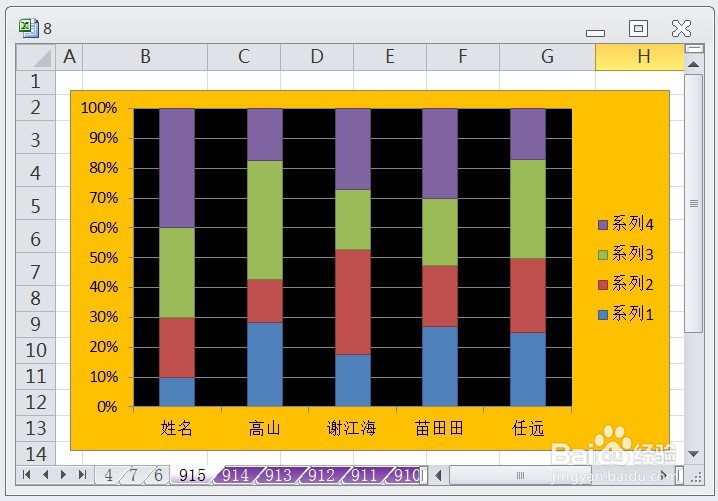Screen dimensions: 718x501
Task: Close the workbook window
Action: click(x=681, y=28)
